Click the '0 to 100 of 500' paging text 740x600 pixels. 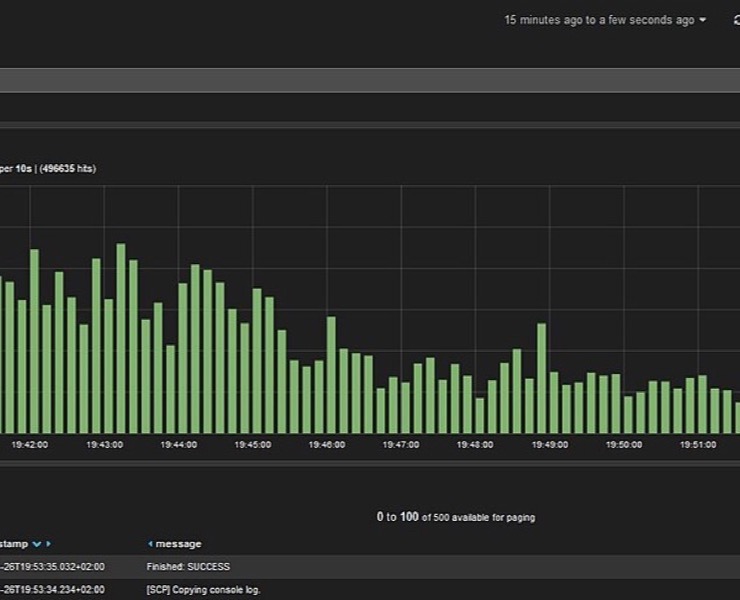tap(455, 517)
